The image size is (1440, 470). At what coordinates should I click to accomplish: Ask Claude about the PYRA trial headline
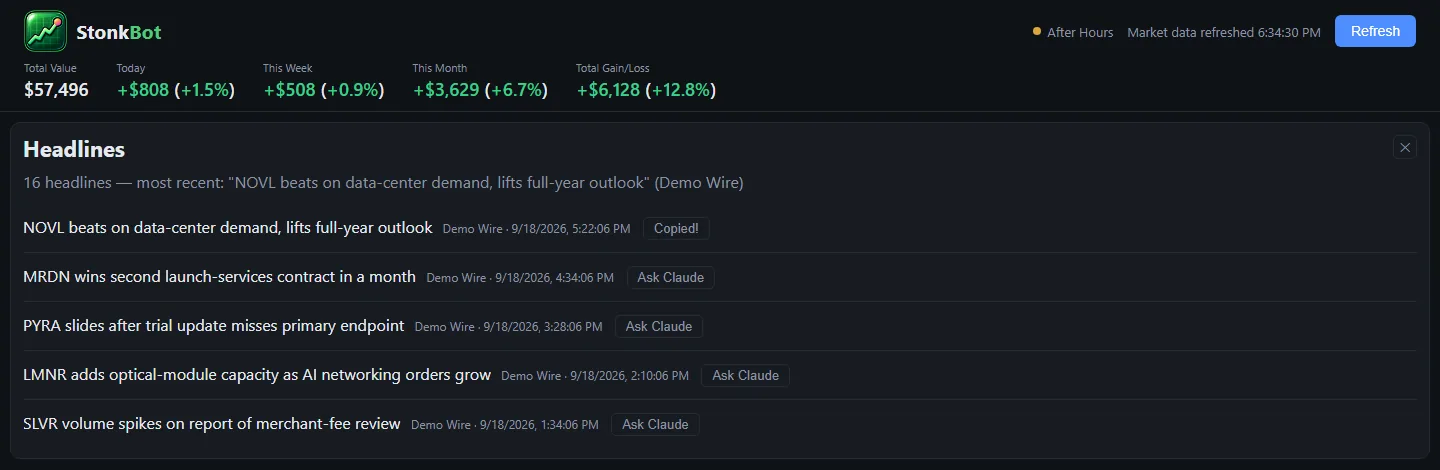pos(659,326)
